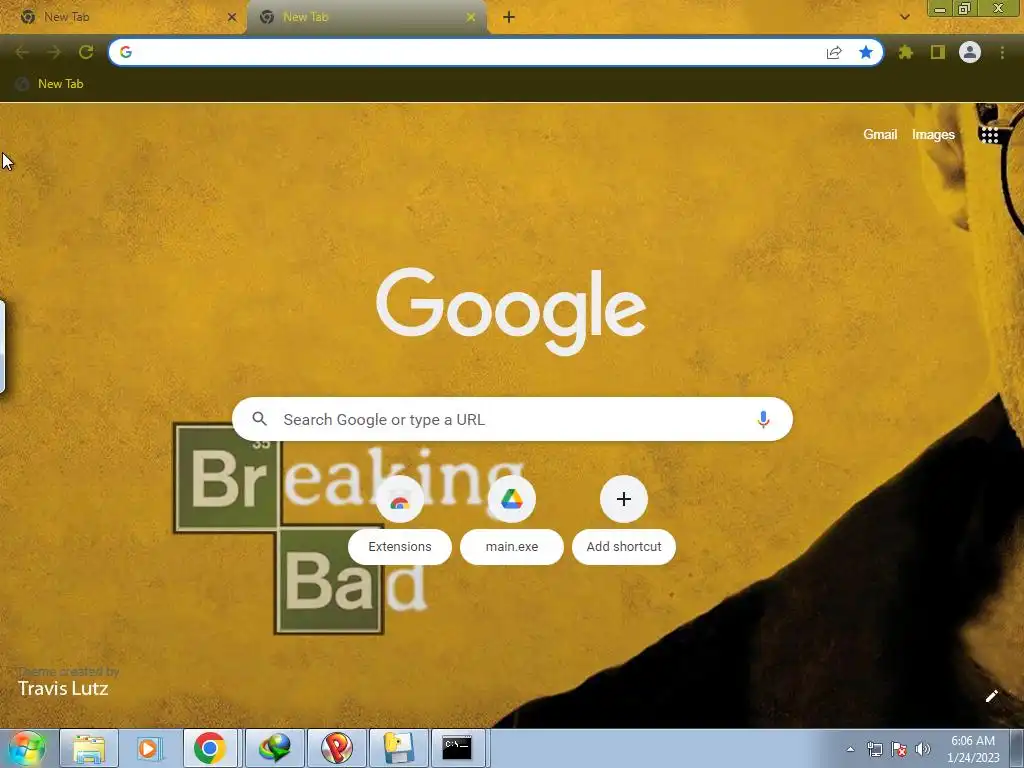Click the back navigation arrow
1024x768 pixels.
coord(22,52)
